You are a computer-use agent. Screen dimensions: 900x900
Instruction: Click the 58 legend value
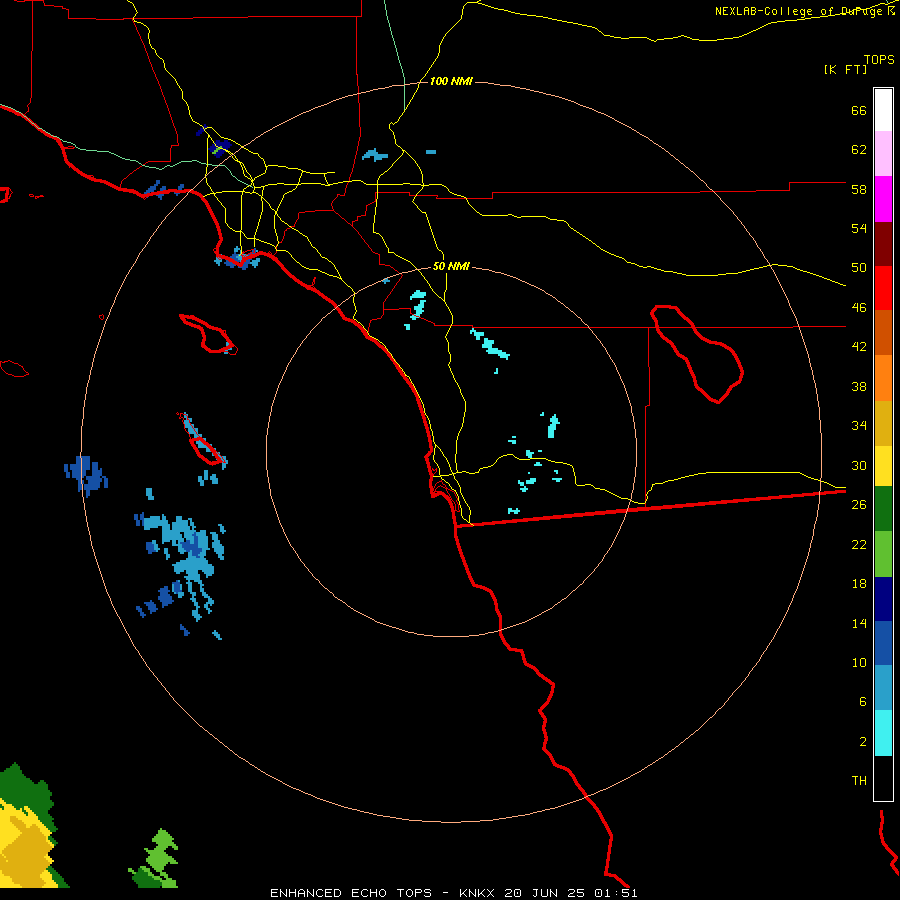pos(859,189)
